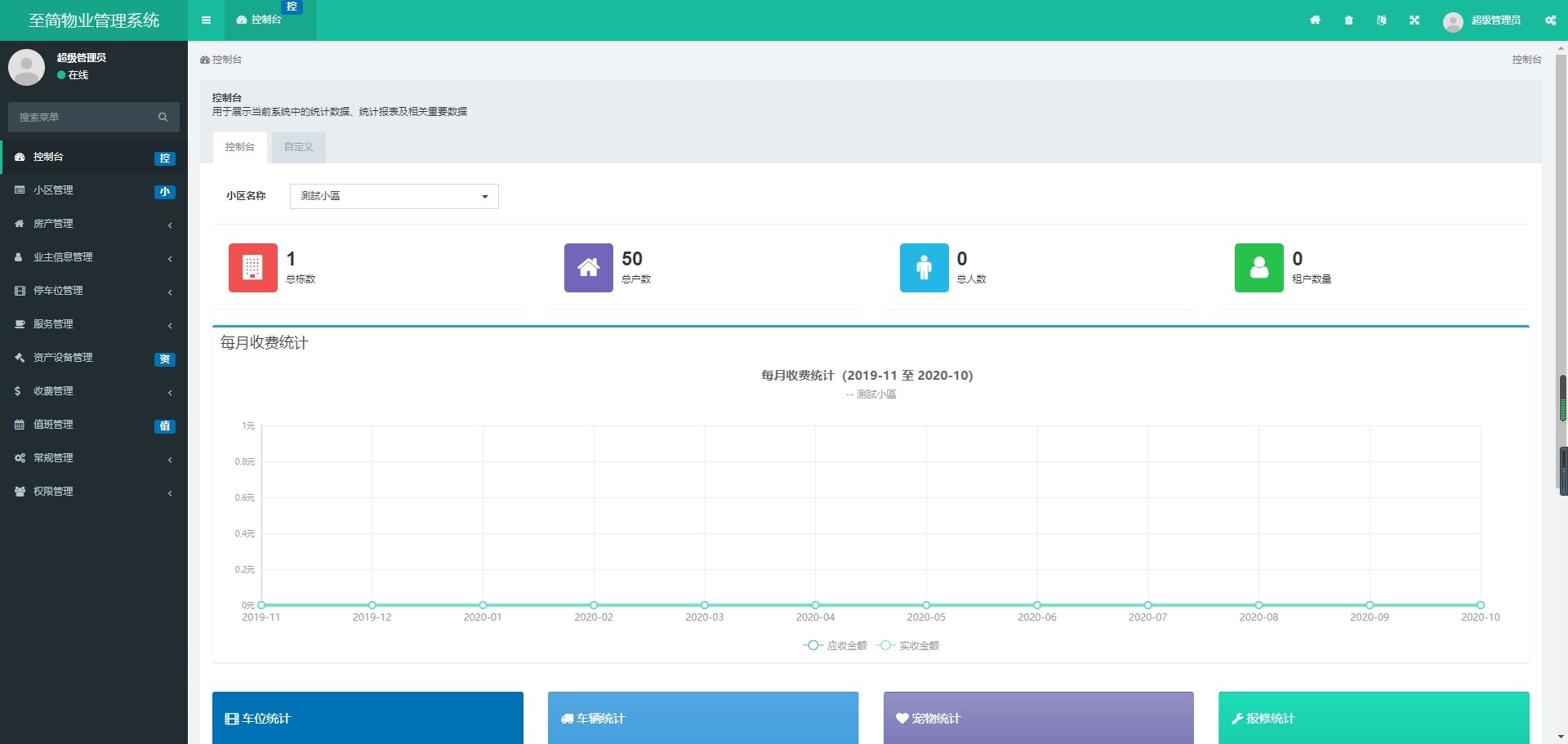
Task: Click the purple 总户数 house icon
Action: click(588, 268)
